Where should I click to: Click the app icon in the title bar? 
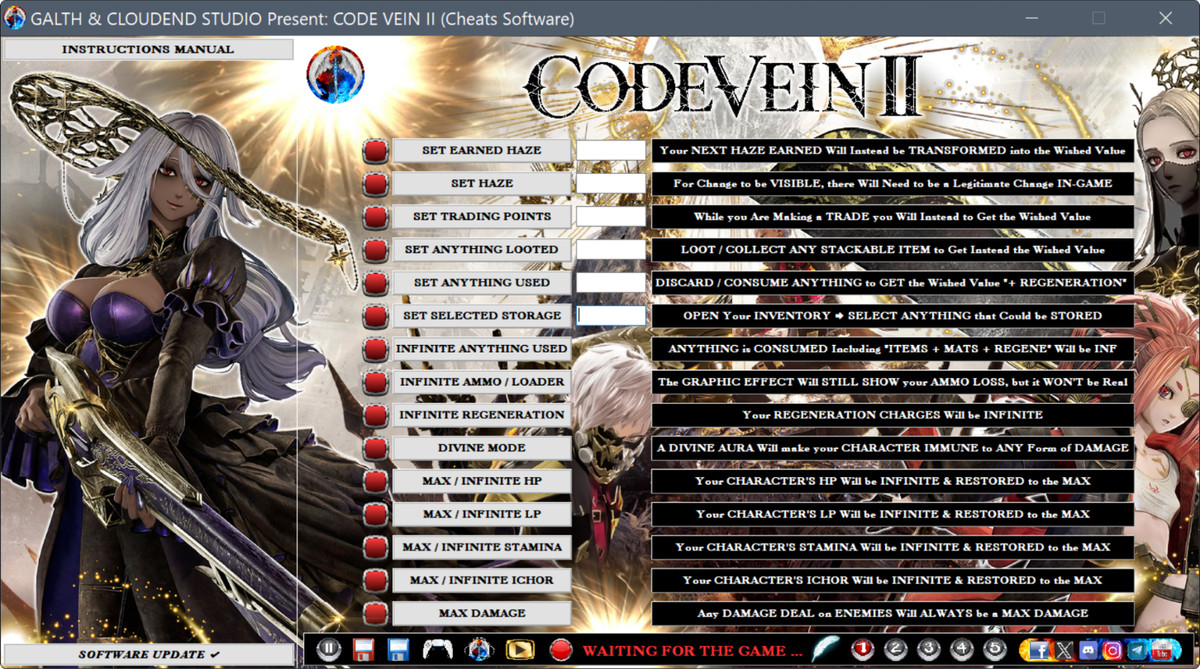click(15, 18)
